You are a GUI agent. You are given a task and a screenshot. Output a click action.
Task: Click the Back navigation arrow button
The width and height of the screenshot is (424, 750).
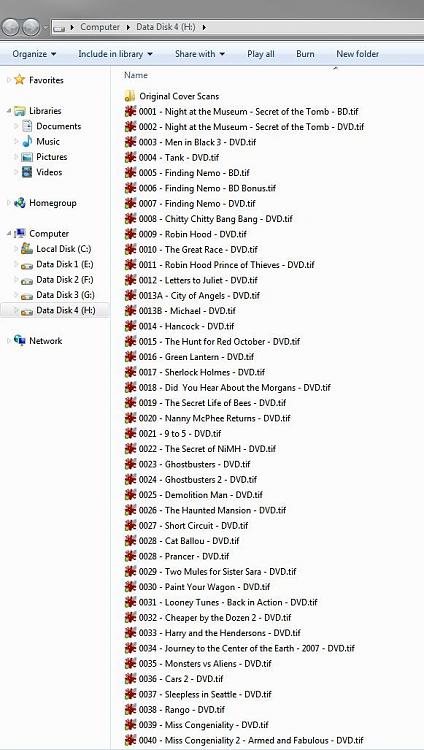pyautogui.click(x=11, y=27)
